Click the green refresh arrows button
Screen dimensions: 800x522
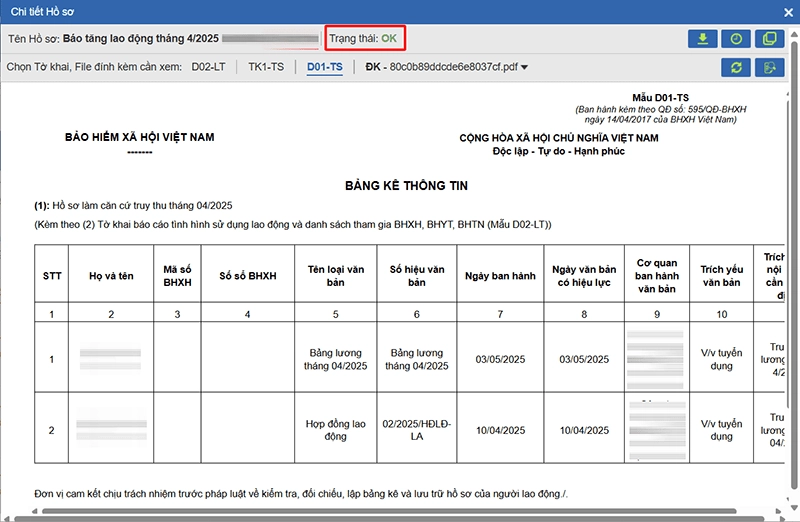tap(736, 67)
